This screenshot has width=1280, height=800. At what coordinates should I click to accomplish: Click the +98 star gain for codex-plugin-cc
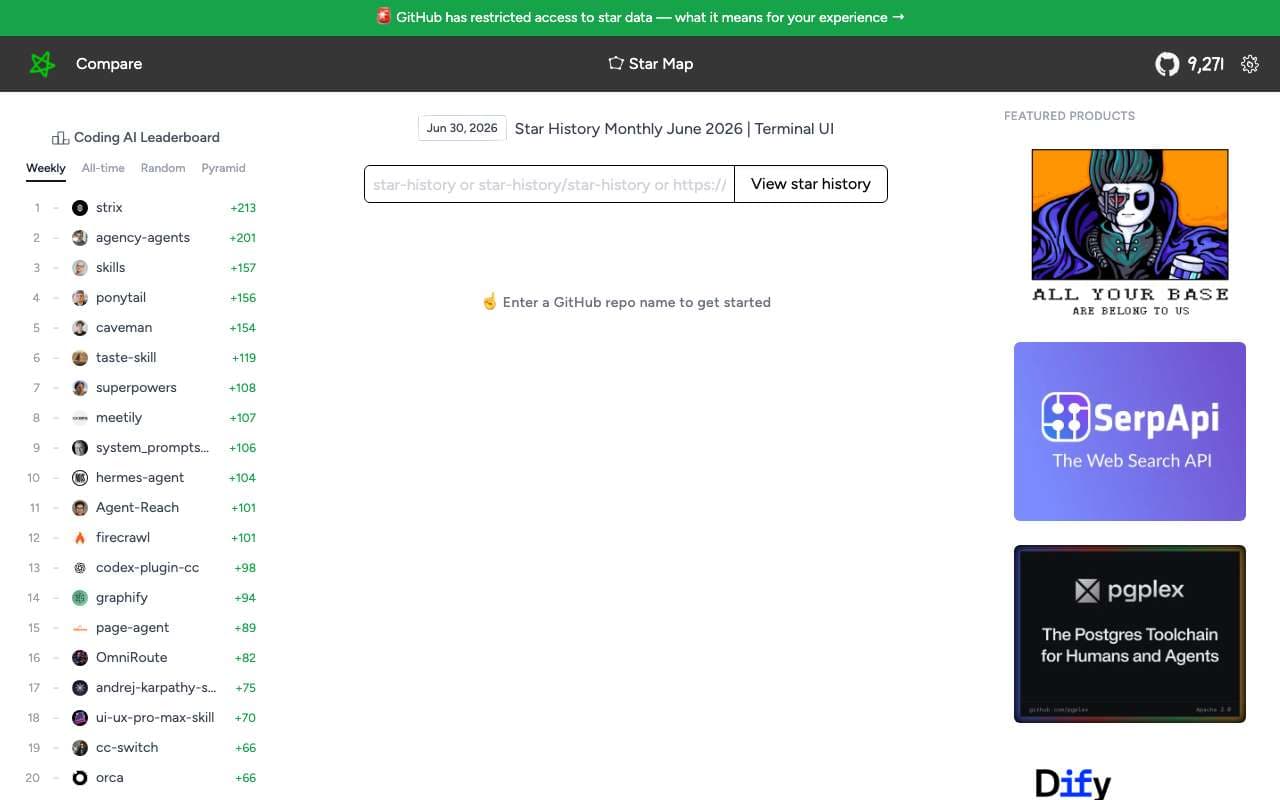pyautogui.click(x=245, y=568)
